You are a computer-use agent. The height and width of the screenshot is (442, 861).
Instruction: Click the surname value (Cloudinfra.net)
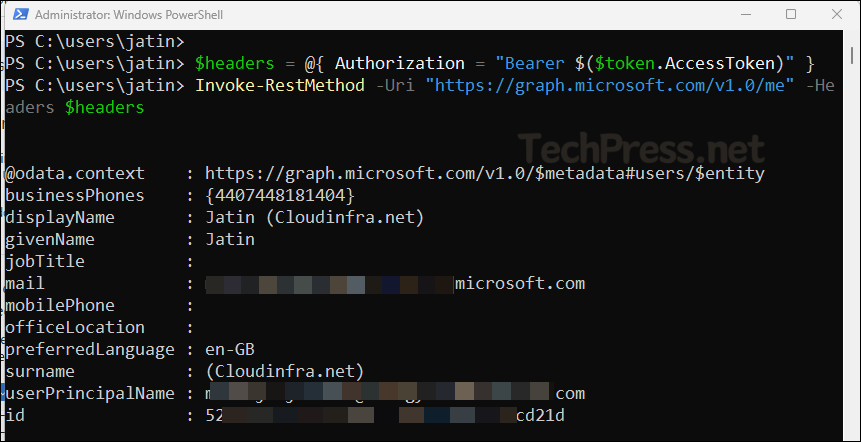tap(285, 372)
